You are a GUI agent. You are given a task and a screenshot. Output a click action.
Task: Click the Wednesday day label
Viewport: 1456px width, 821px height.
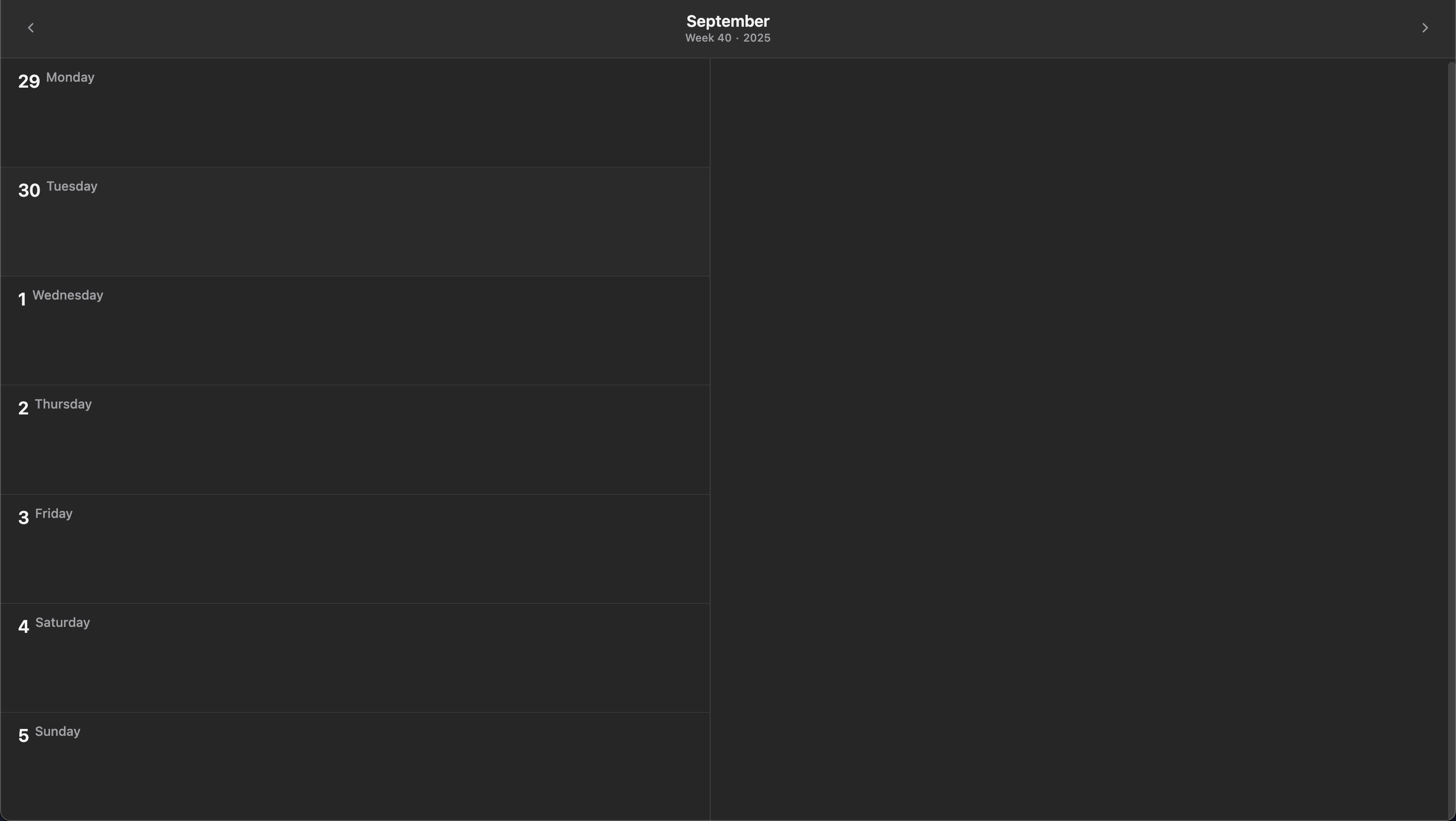tap(68, 296)
